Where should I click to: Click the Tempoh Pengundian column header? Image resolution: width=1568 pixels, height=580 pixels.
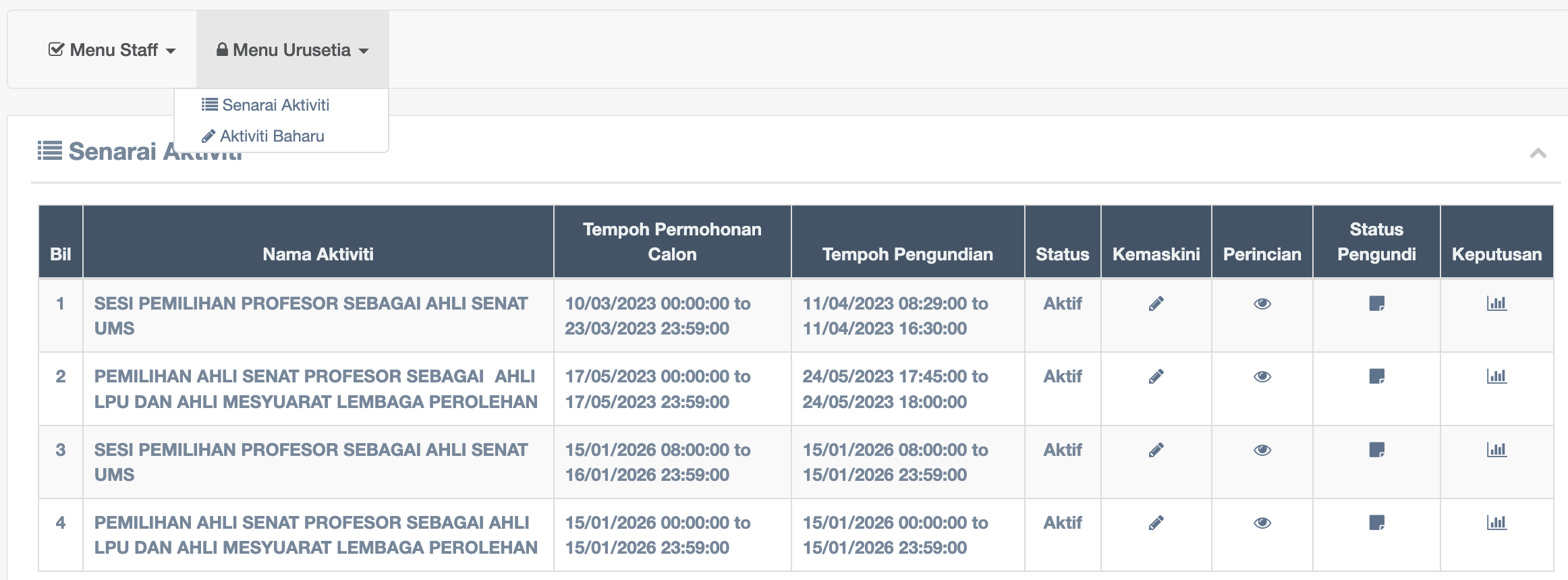(907, 254)
